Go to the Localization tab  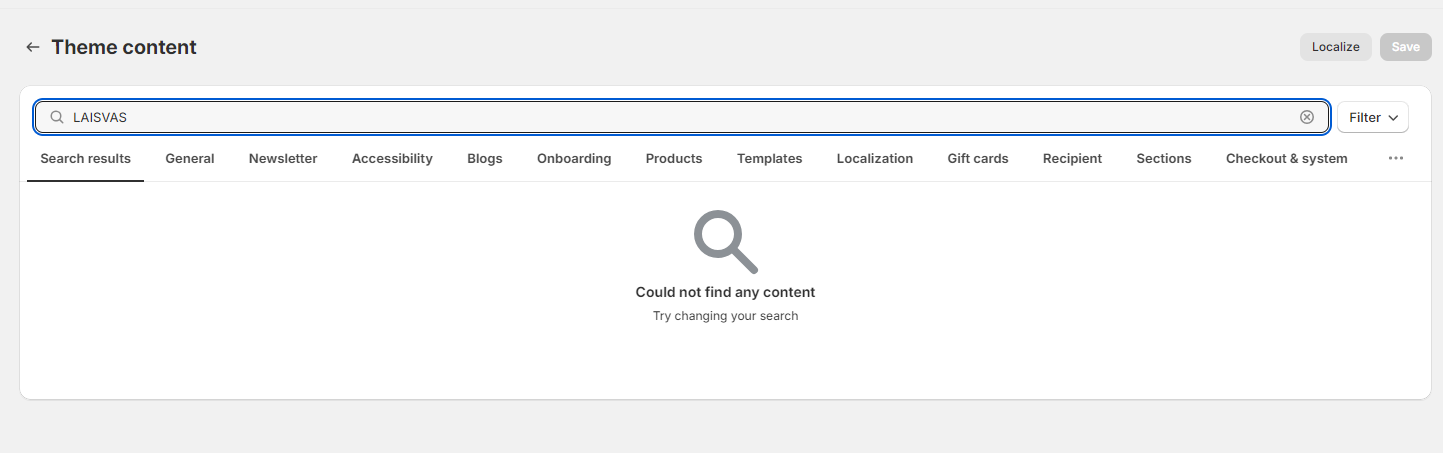[x=875, y=158]
